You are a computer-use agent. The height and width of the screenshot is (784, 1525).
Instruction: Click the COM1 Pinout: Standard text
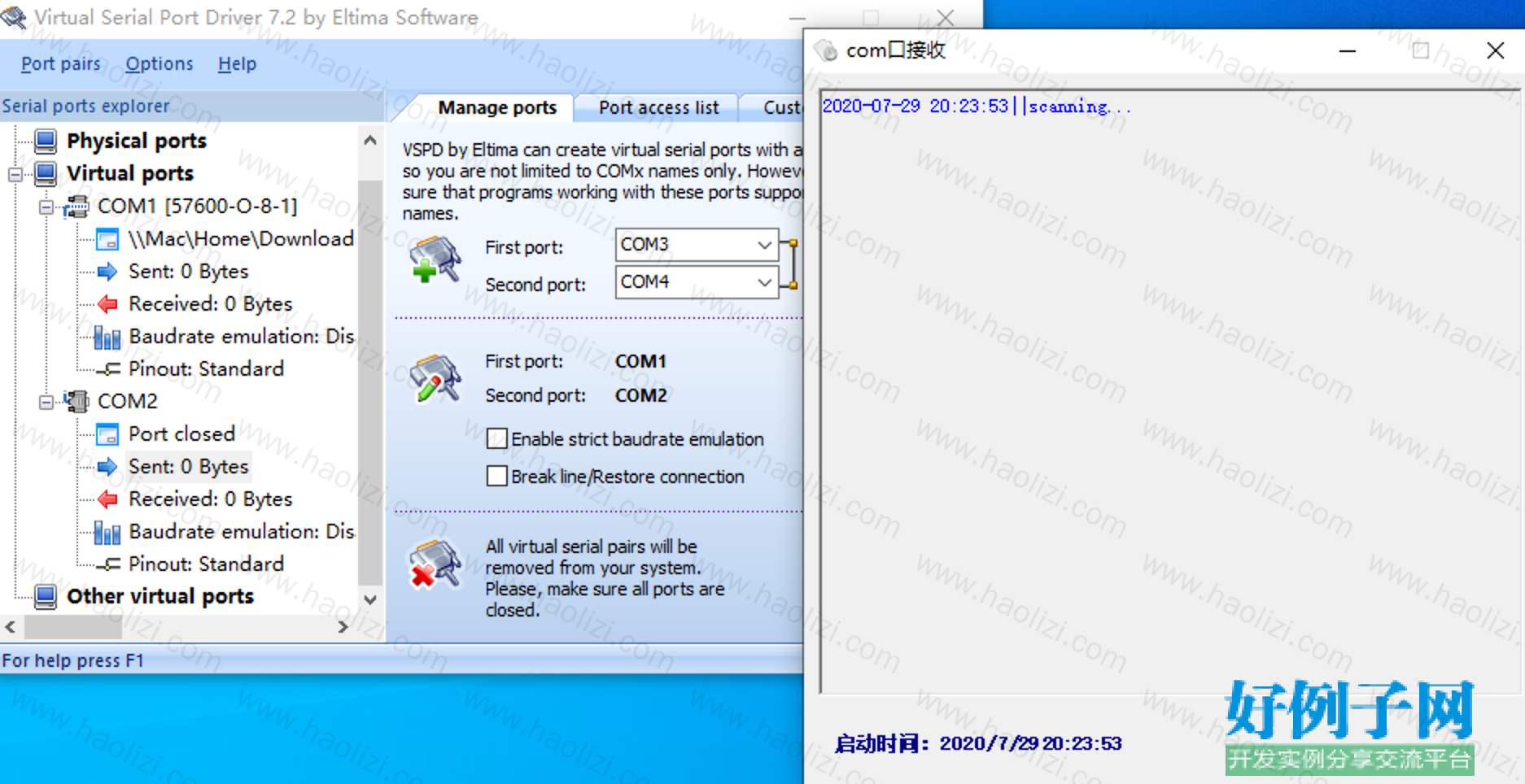[206, 369]
